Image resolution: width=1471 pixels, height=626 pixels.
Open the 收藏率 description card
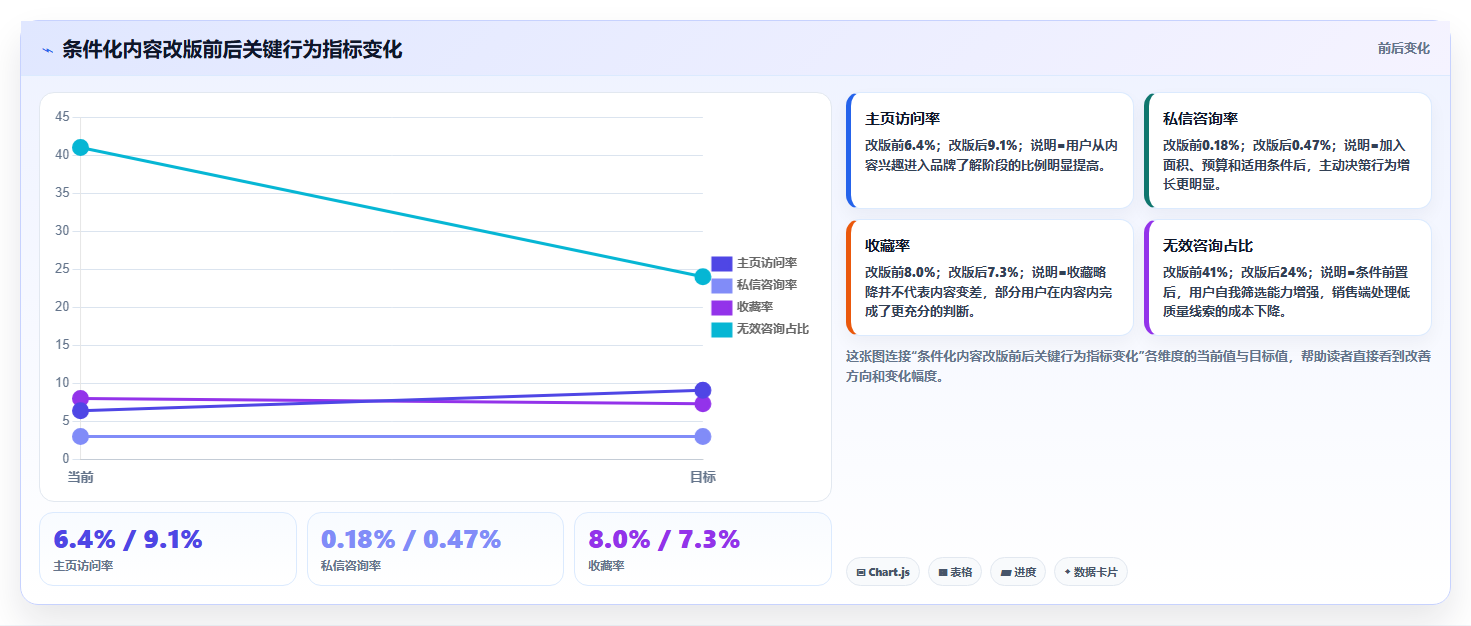(990, 278)
